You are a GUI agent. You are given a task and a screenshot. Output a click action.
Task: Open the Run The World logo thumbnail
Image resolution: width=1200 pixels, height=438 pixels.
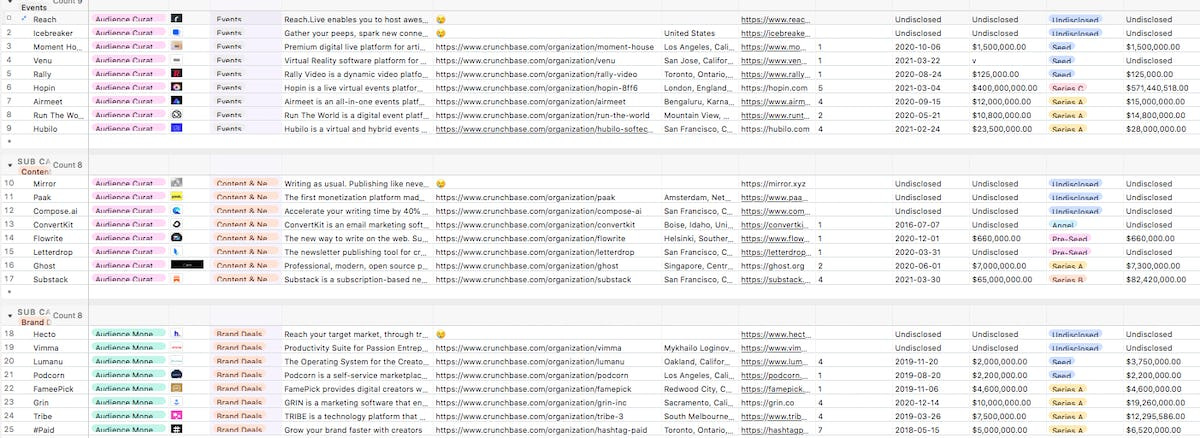(176, 114)
